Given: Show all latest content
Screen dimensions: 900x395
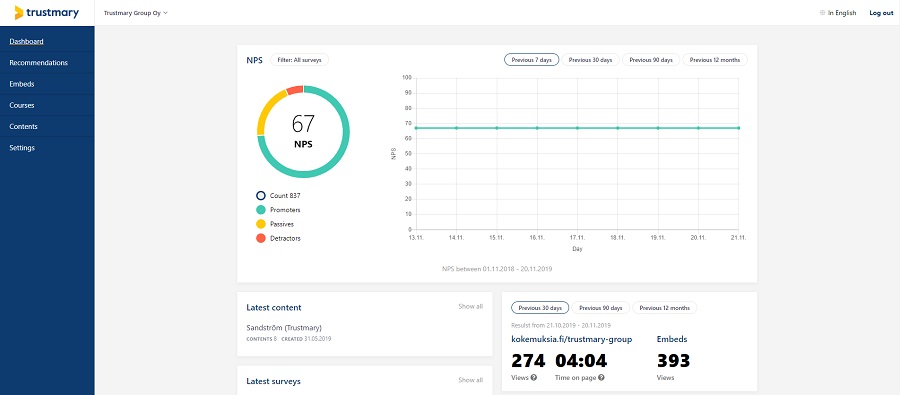Looking at the screenshot, I should tap(471, 307).
